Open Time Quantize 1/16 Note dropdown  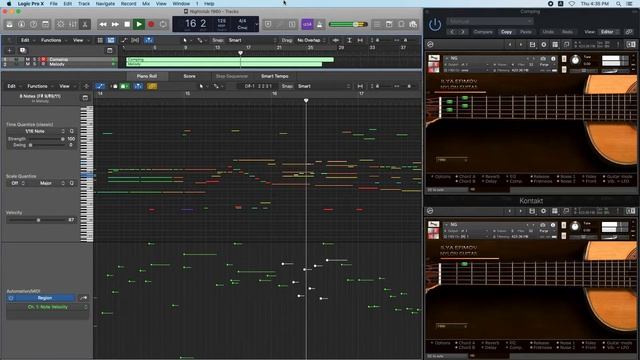pos(37,131)
